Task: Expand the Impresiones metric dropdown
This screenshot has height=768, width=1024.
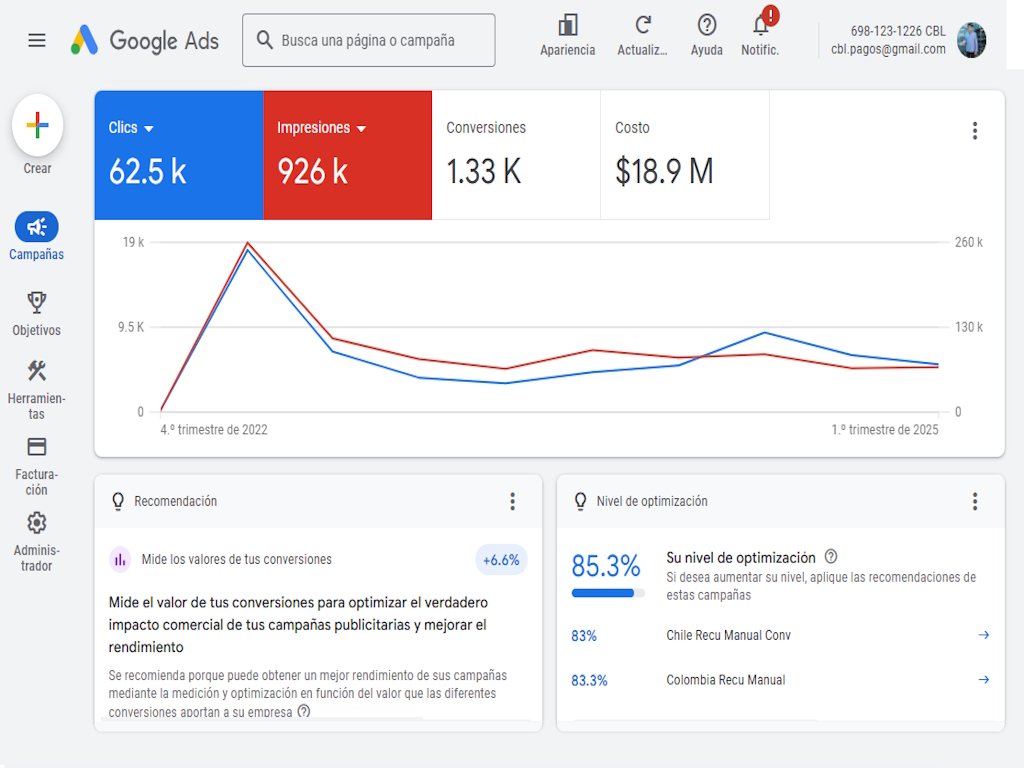Action: (x=362, y=129)
